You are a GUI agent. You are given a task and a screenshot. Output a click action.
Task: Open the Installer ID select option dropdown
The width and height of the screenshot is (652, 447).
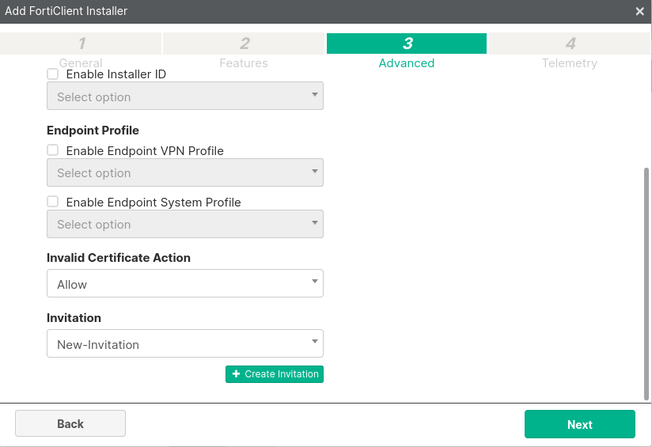tap(185, 96)
